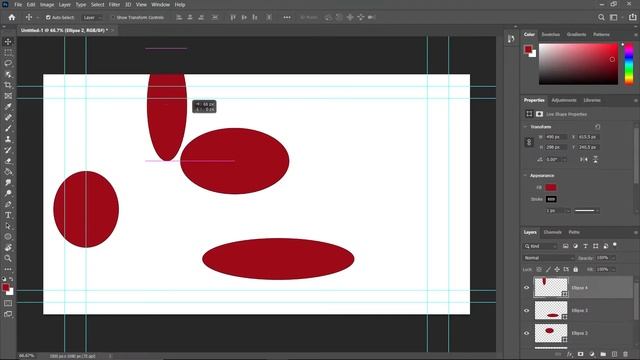Click the foreground color swatch in left toolbar
The width and height of the screenshot is (640, 360).
(6, 288)
